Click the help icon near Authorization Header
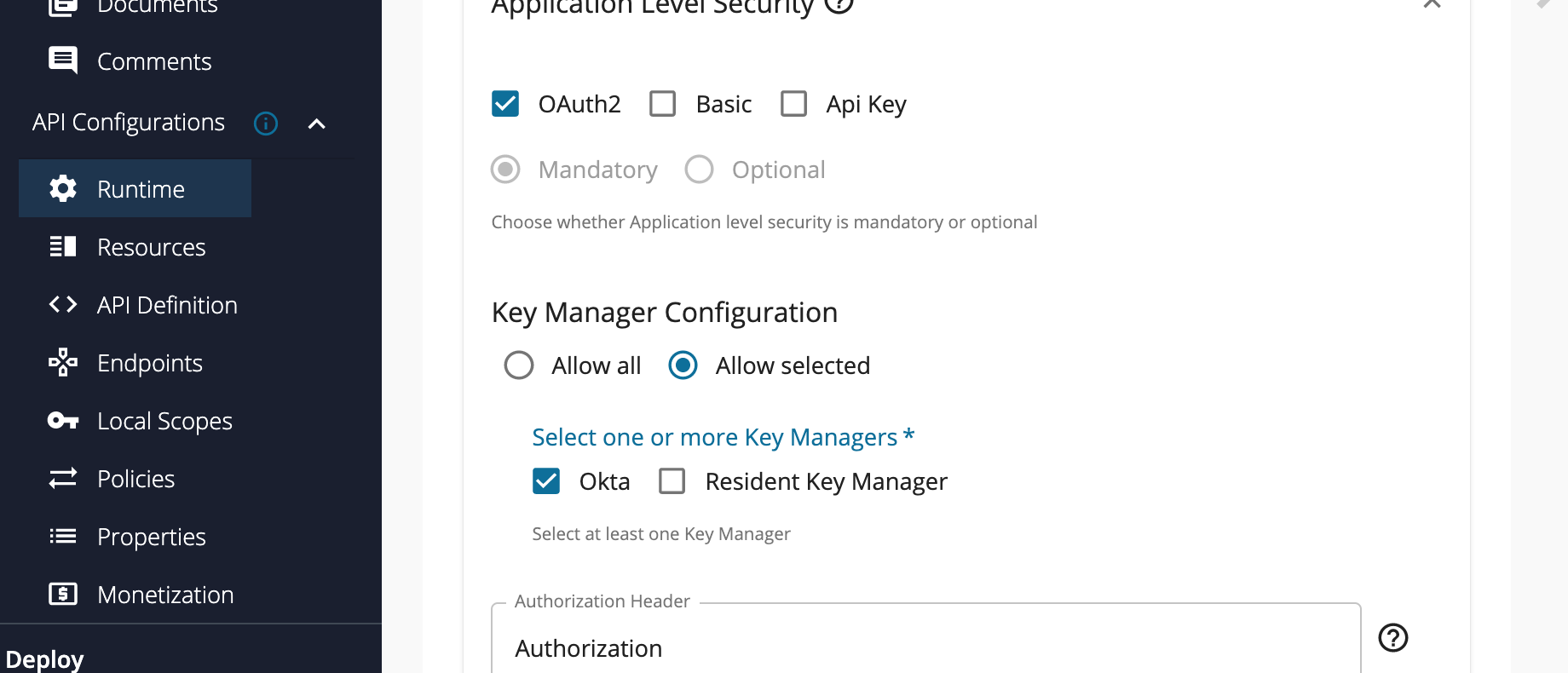 [x=1392, y=638]
